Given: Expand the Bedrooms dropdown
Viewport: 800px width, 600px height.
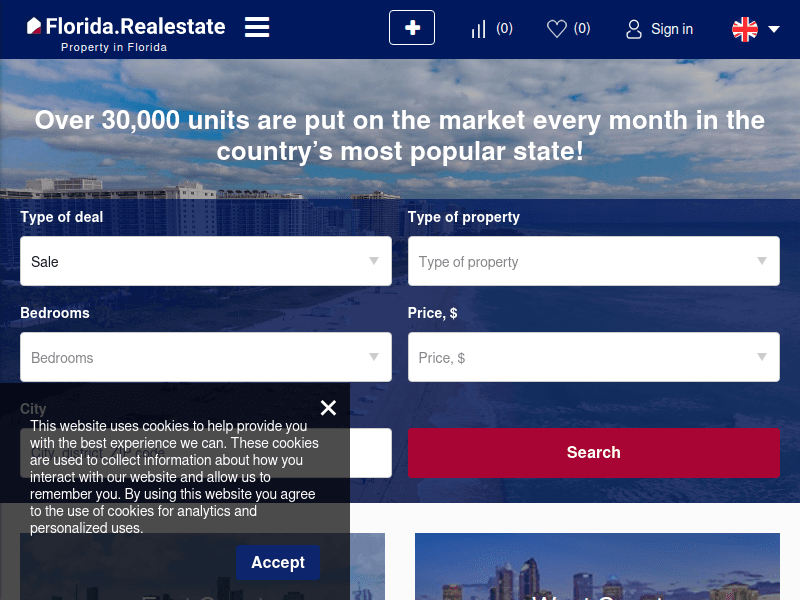Looking at the screenshot, I should pyautogui.click(x=205, y=358).
